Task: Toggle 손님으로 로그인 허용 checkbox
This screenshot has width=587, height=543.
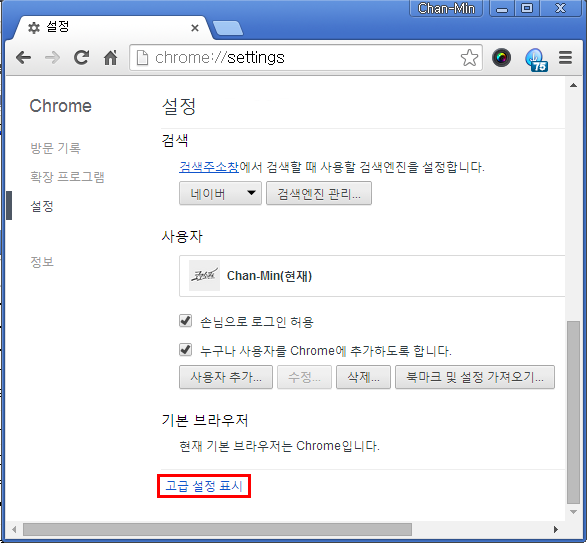Action: pos(185,321)
